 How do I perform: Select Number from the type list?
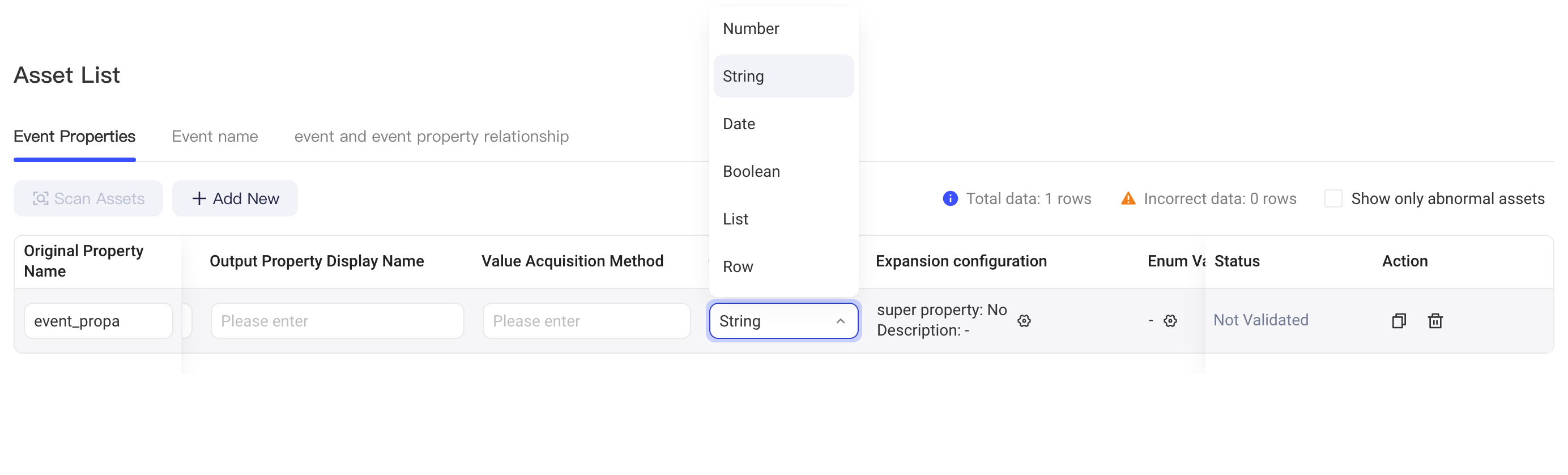click(x=783, y=28)
